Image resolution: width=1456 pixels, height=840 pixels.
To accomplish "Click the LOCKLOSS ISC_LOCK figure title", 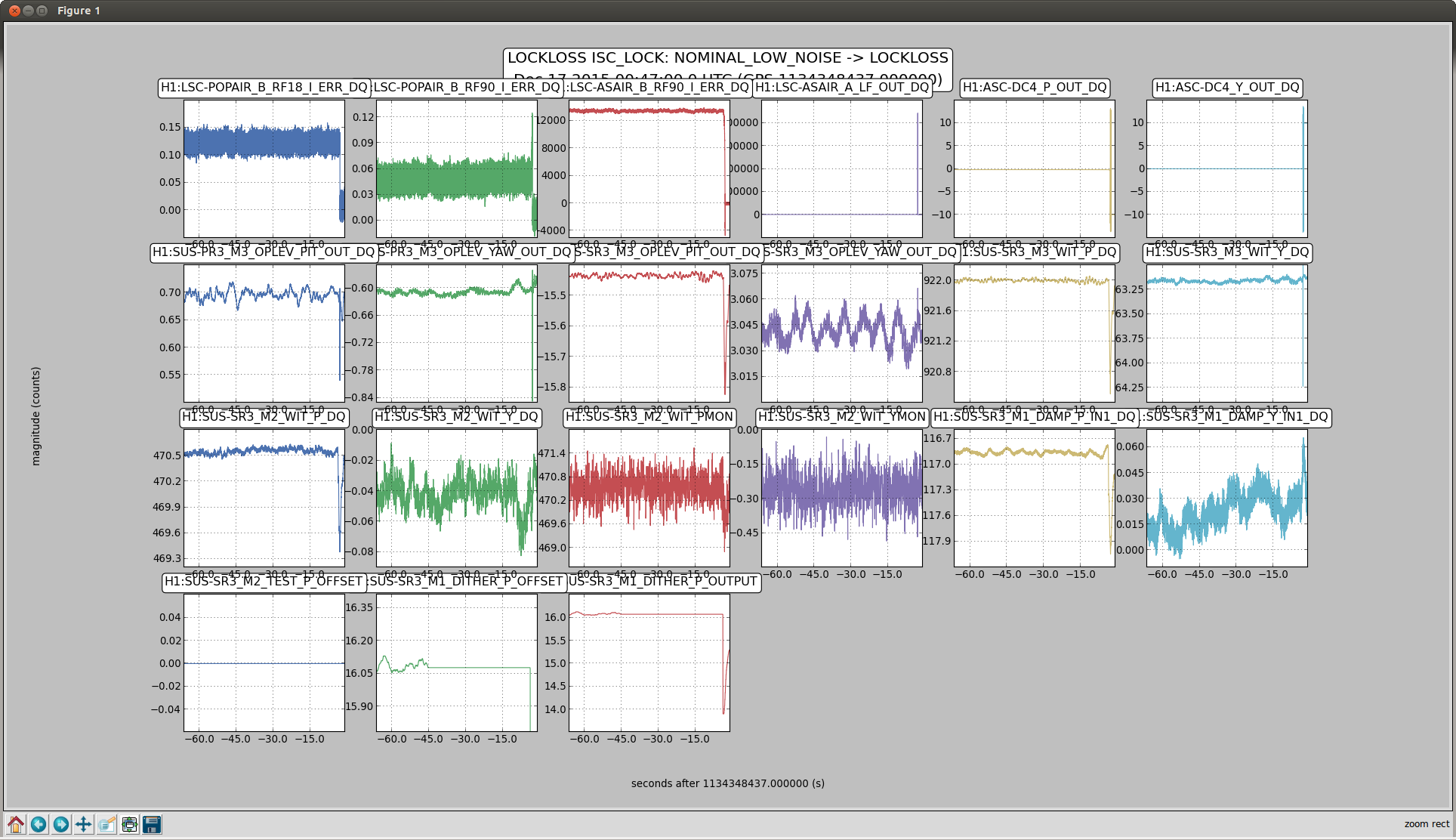I will (727, 58).
